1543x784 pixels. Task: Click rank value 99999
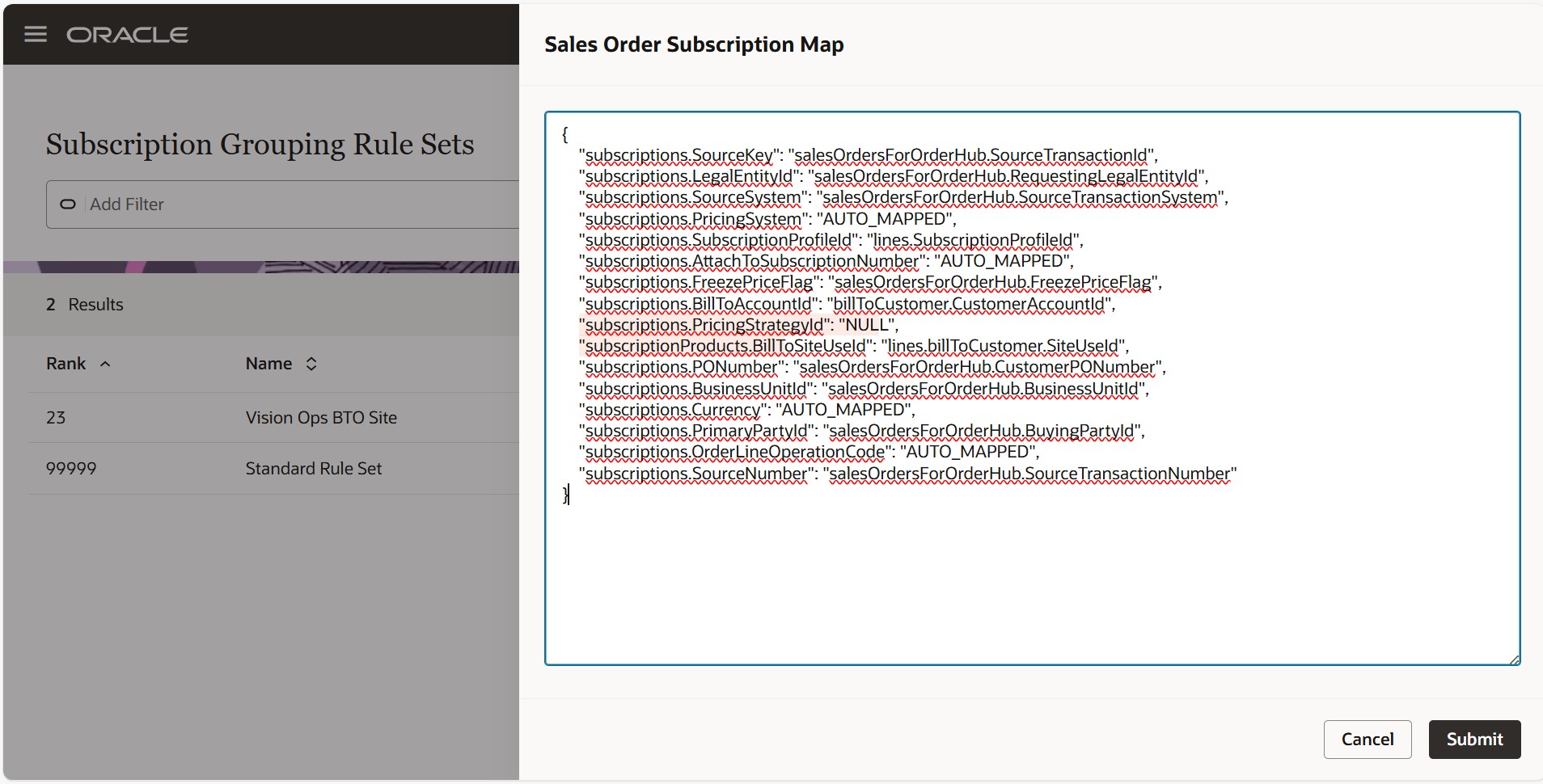pos(71,469)
